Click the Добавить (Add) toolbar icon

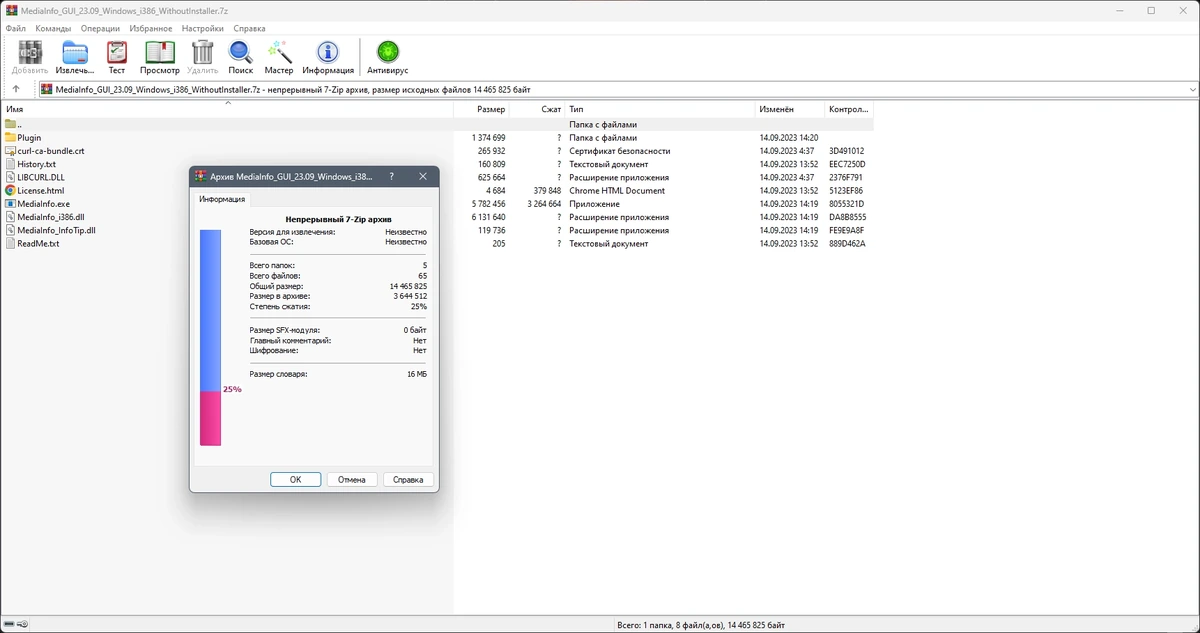(x=30, y=57)
